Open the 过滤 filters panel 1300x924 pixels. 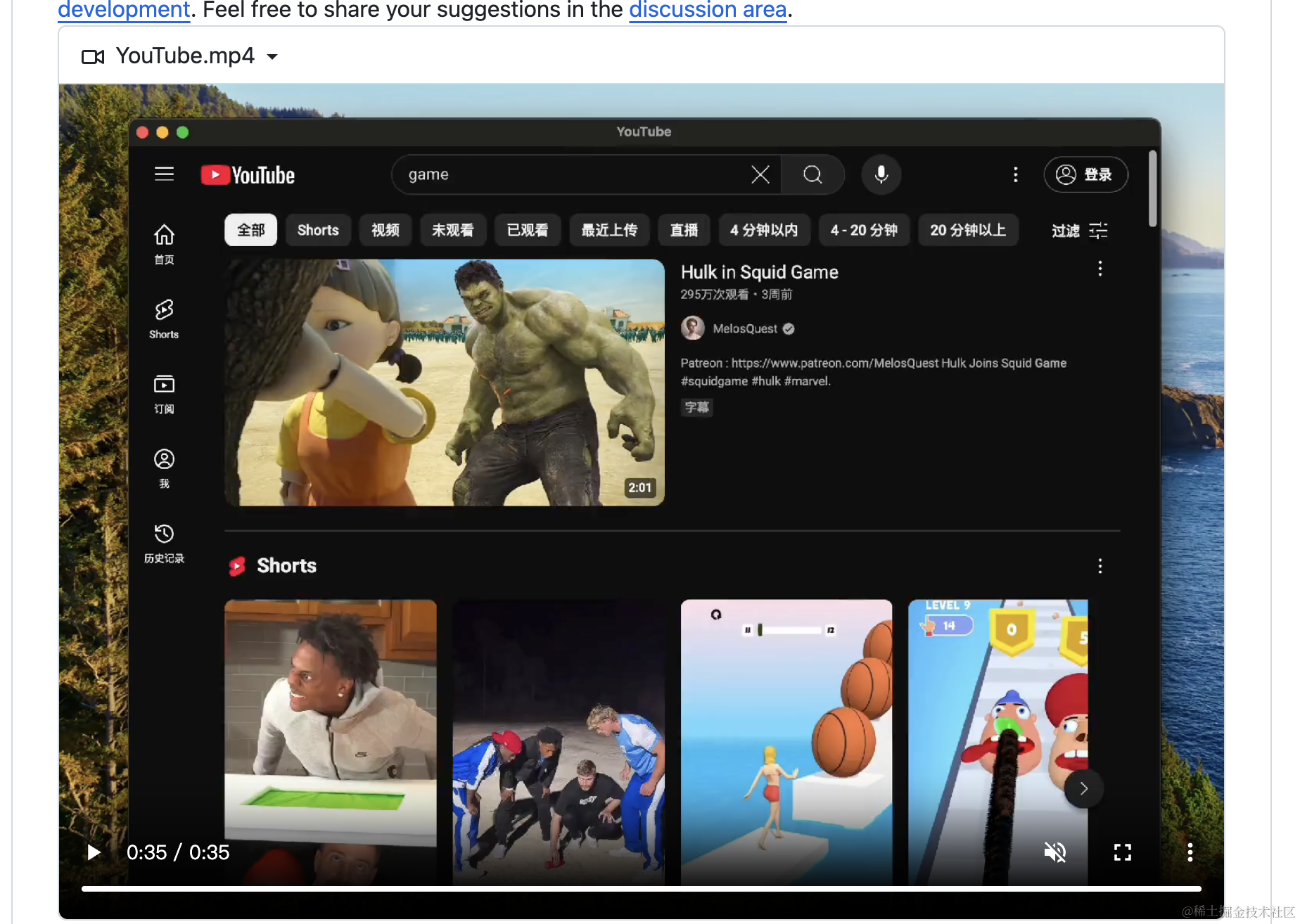[x=1079, y=231]
